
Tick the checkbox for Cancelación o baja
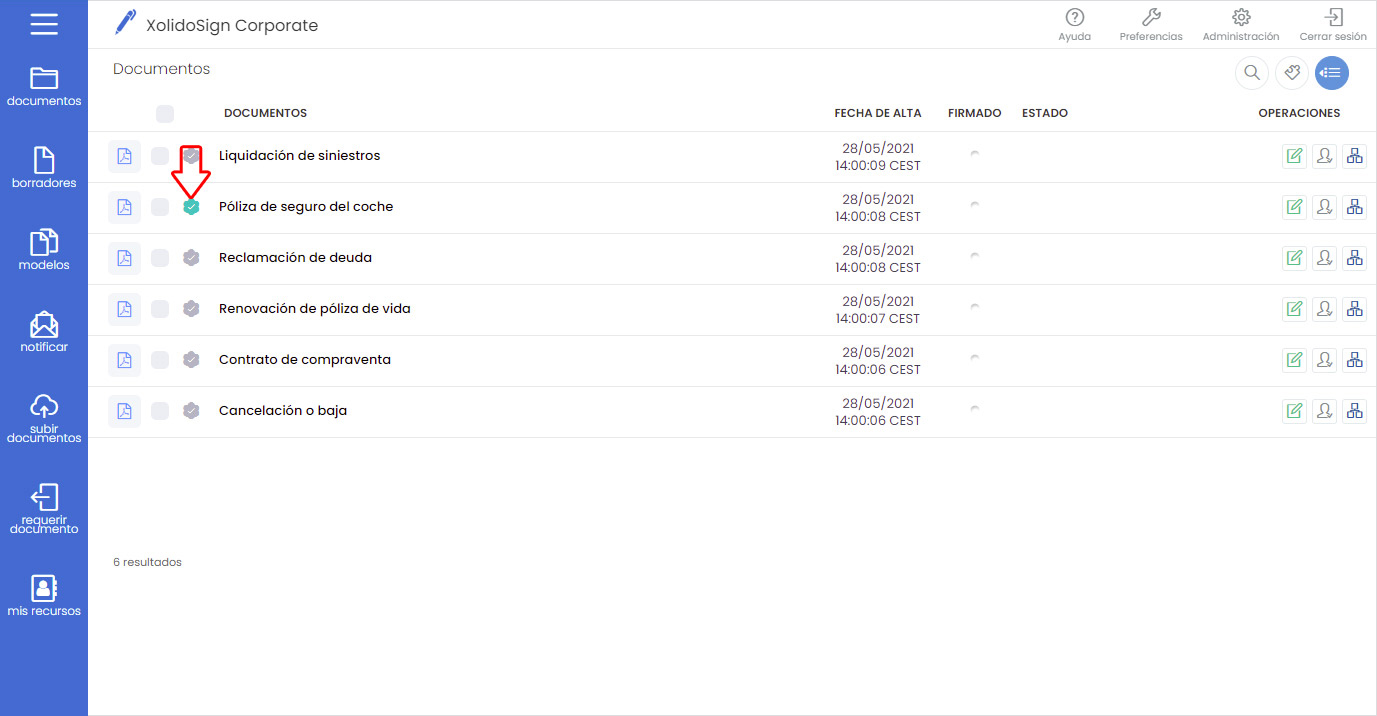tap(160, 411)
